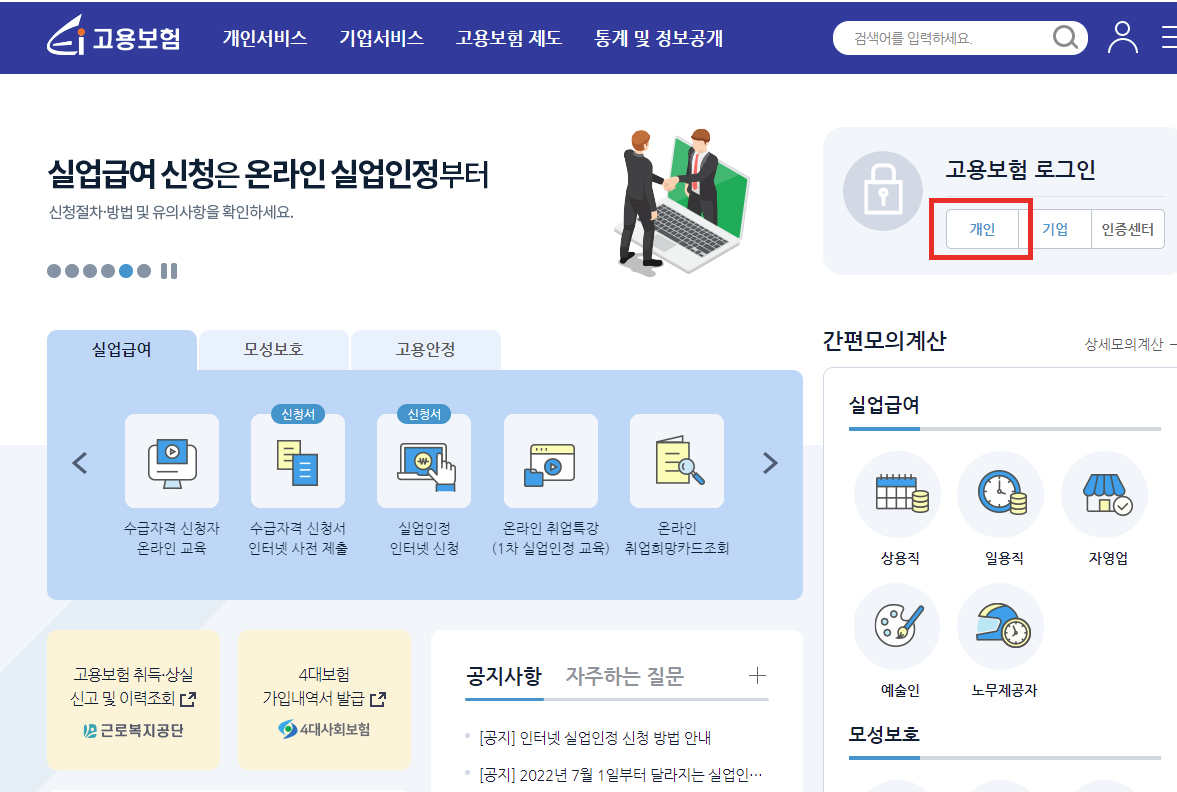Click the search magnifier icon
The width and height of the screenshot is (1177, 792).
[x=1064, y=37]
